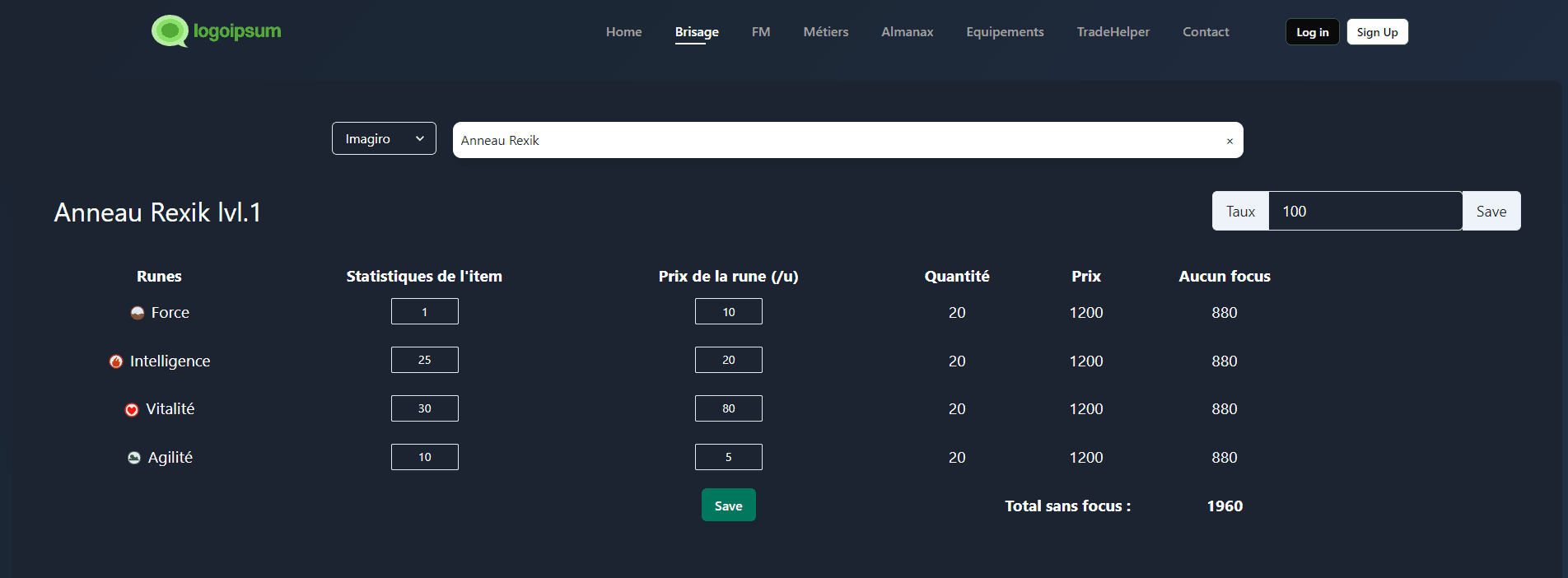The height and width of the screenshot is (578, 1568).
Task: Open the Imagiro server dropdown
Action: click(384, 138)
